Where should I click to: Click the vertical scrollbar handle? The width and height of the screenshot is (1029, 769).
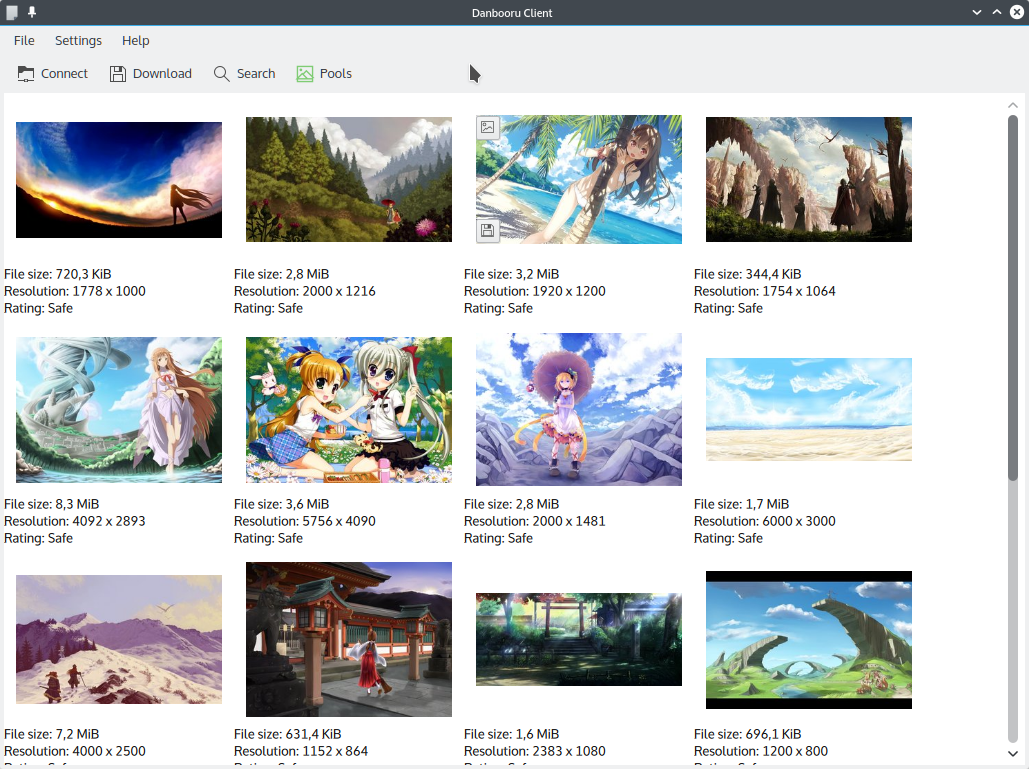tap(1013, 300)
